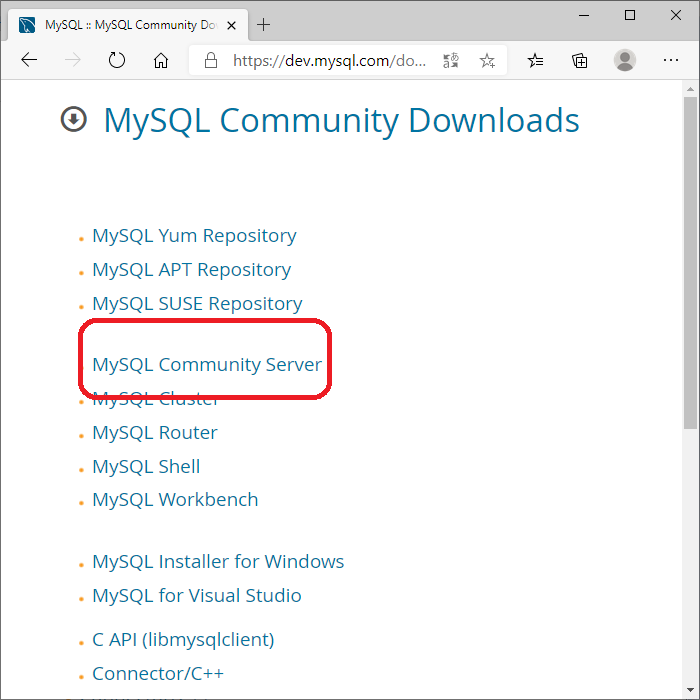700x700 pixels.
Task: Open the favorites list panel
Action: pyautogui.click(x=536, y=61)
